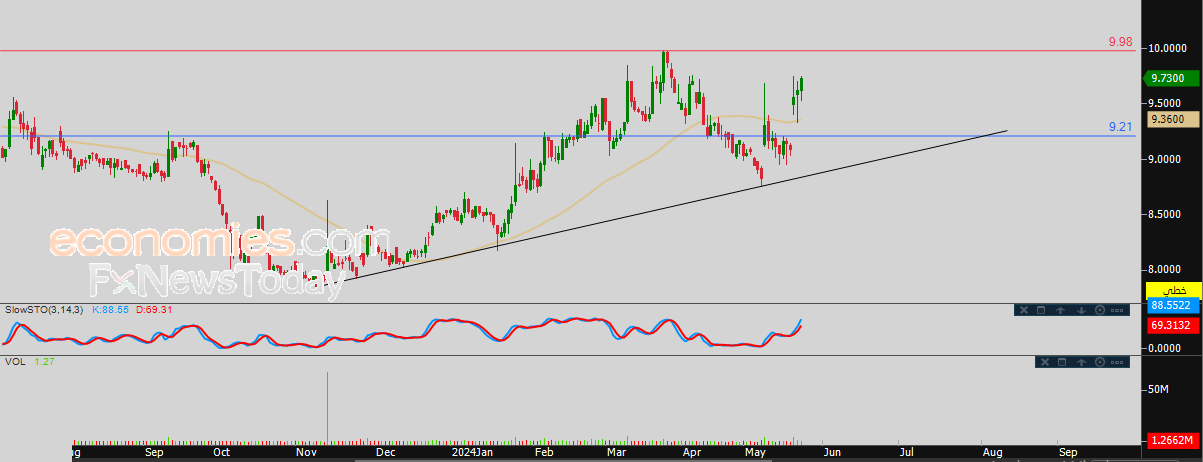
Task: Open more options for SlowSTO panel
Action: [x=1117, y=310]
